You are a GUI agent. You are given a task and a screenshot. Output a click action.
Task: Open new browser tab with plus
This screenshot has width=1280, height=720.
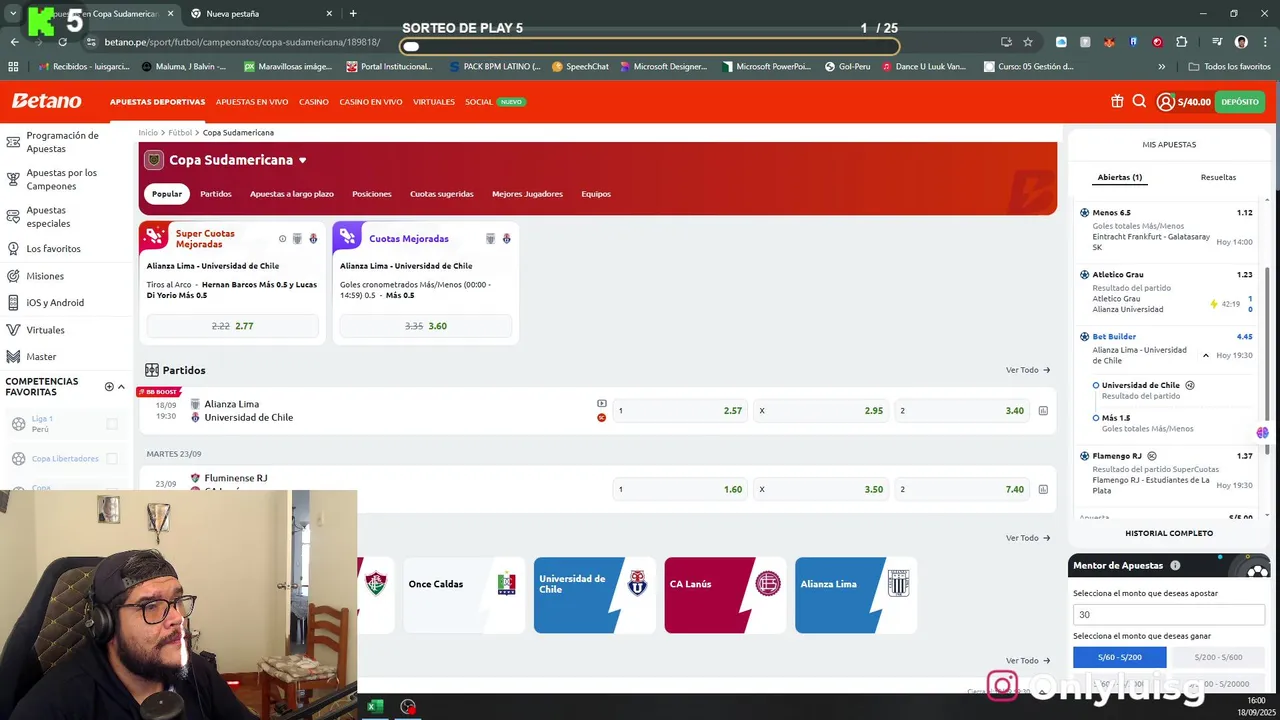point(353,13)
